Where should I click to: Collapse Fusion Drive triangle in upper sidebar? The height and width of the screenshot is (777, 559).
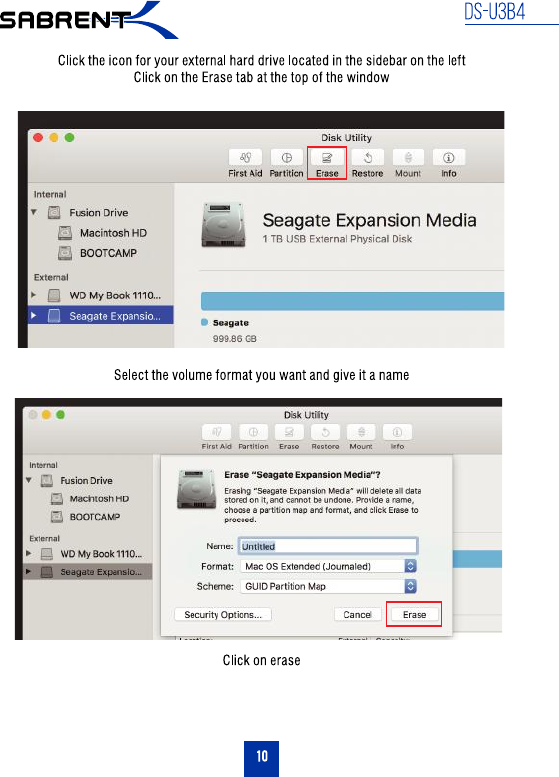[34, 212]
